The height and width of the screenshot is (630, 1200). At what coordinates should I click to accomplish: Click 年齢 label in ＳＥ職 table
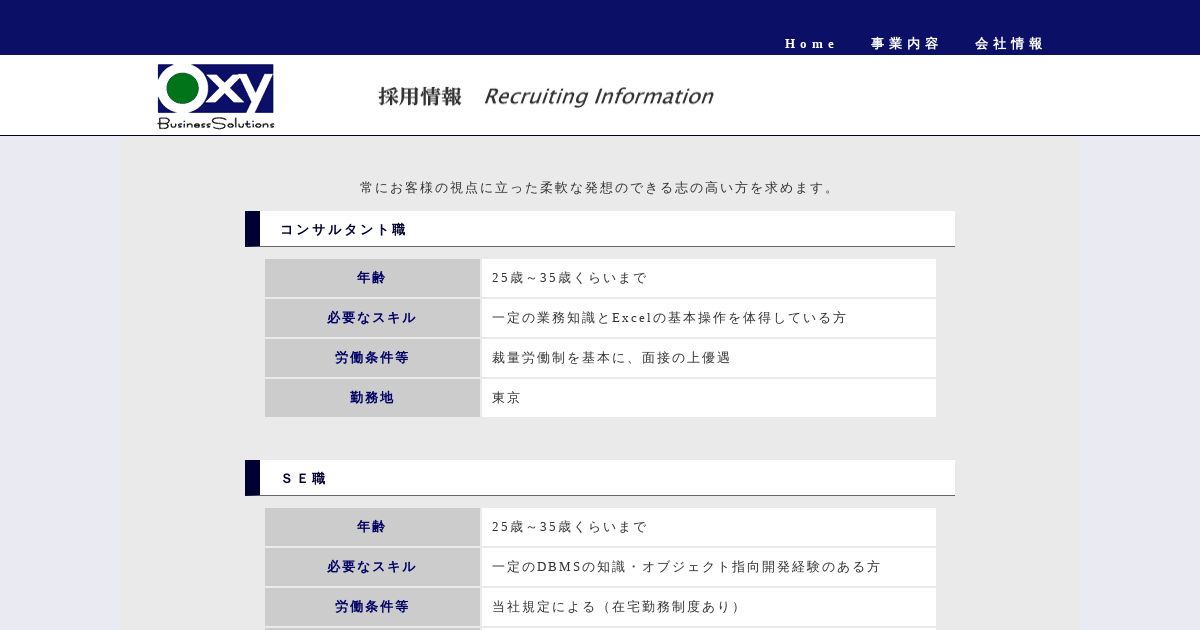(x=372, y=527)
